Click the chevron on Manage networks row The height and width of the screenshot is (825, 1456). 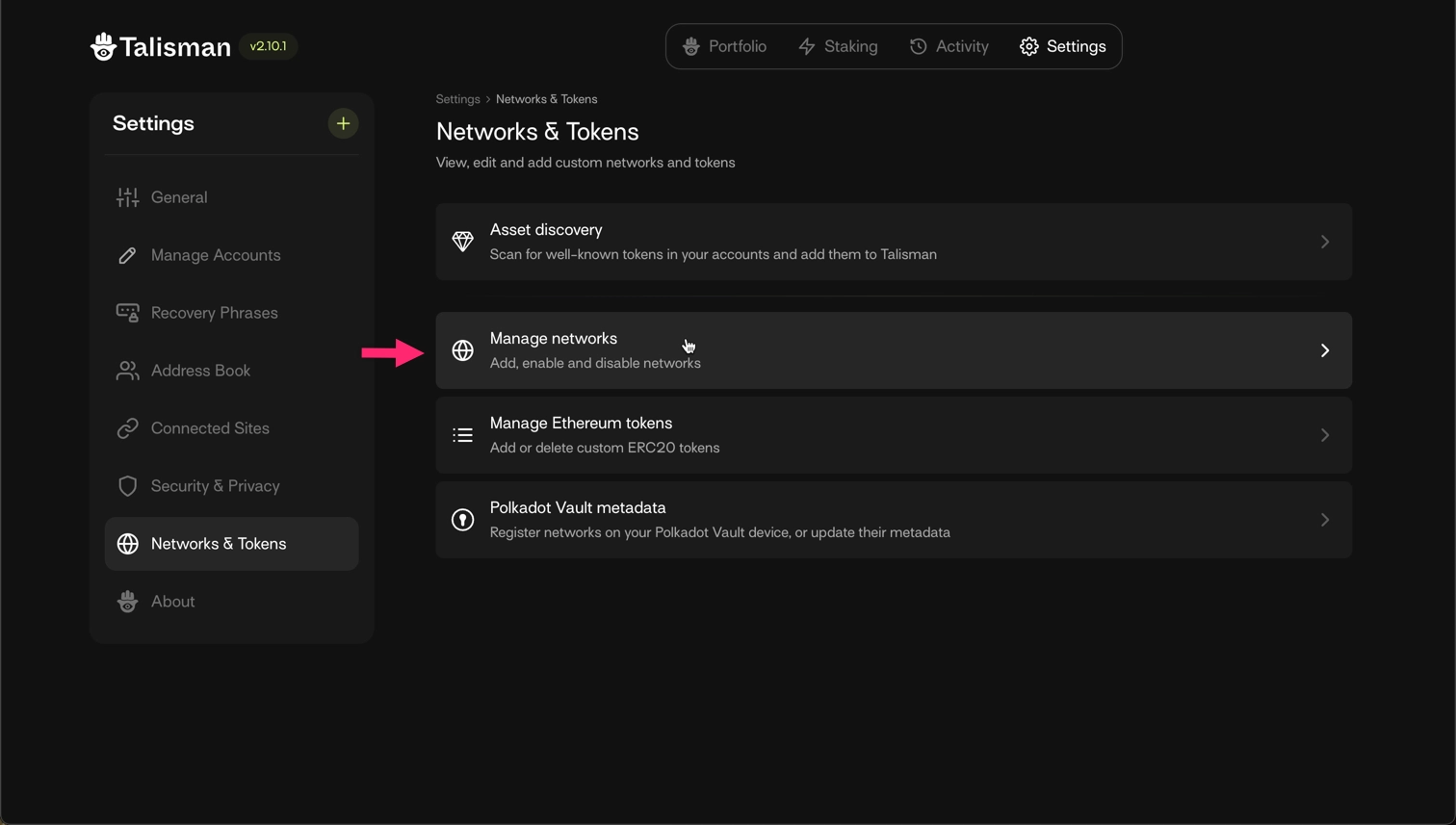(1325, 350)
